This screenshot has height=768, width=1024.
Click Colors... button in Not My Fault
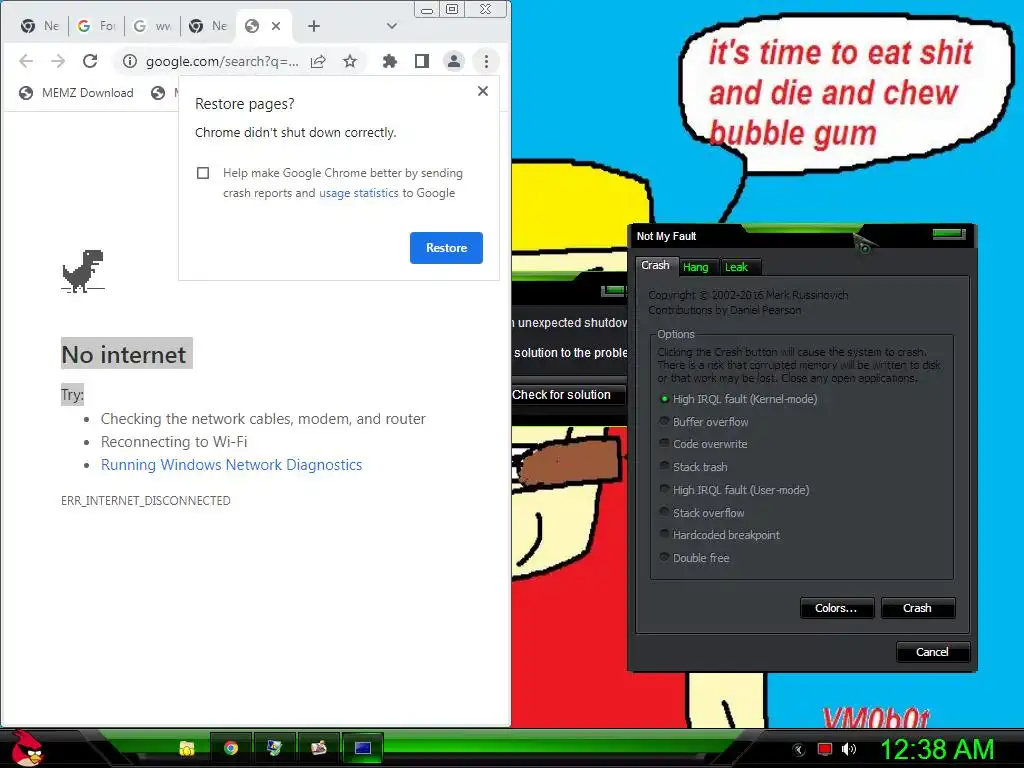pyautogui.click(x=837, y=608)
